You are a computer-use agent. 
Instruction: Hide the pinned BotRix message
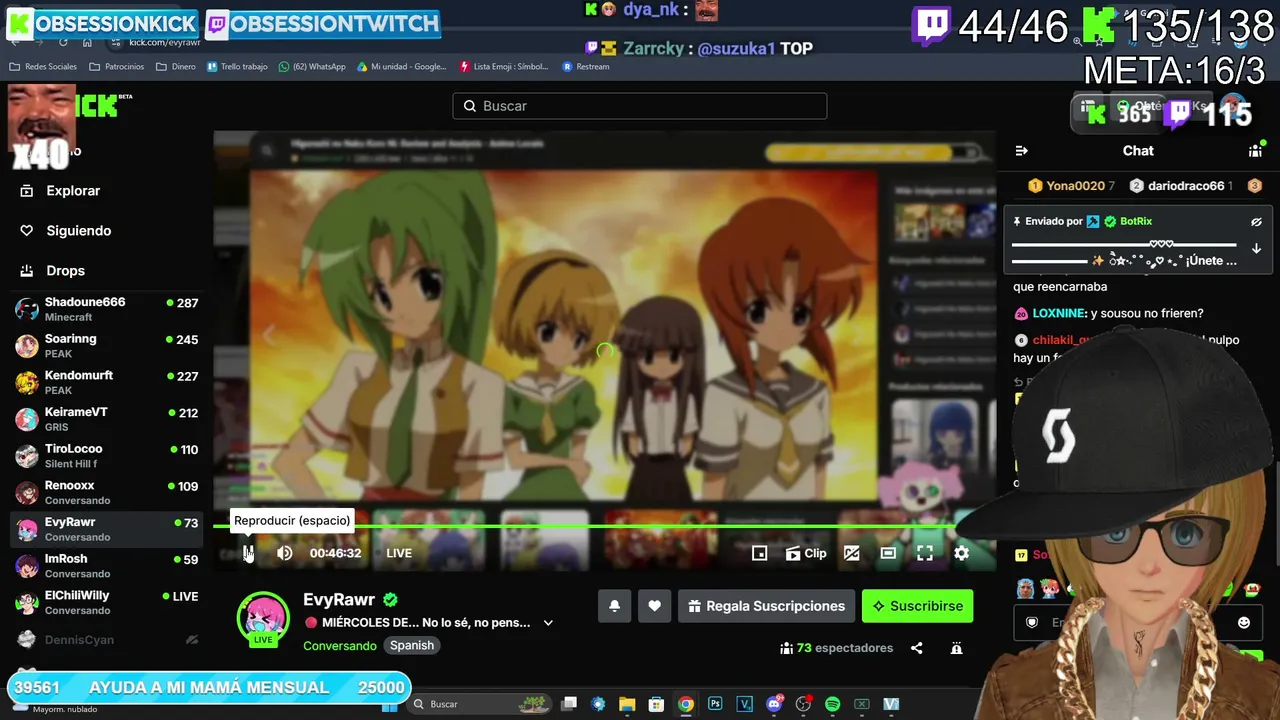(1256, 222)
